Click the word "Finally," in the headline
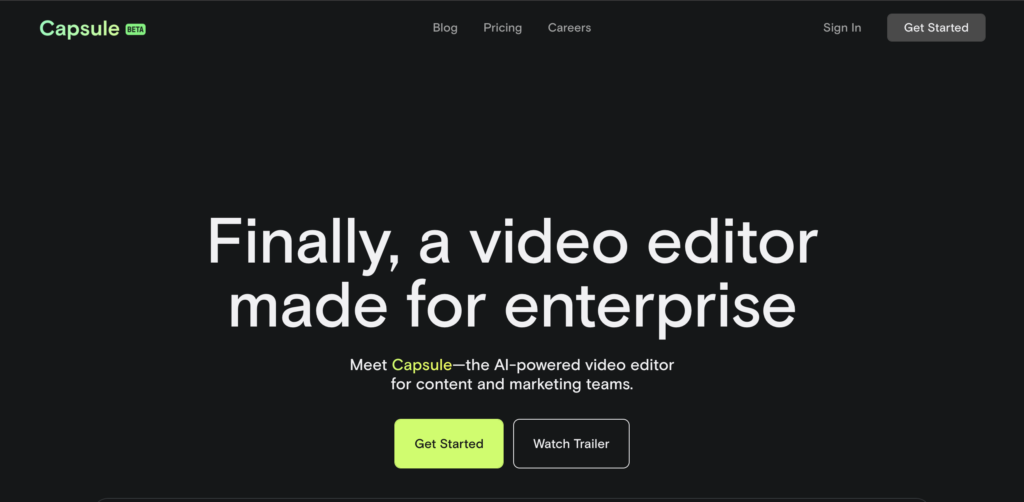Screen dimensions: 1024x502 pos(303,243)
